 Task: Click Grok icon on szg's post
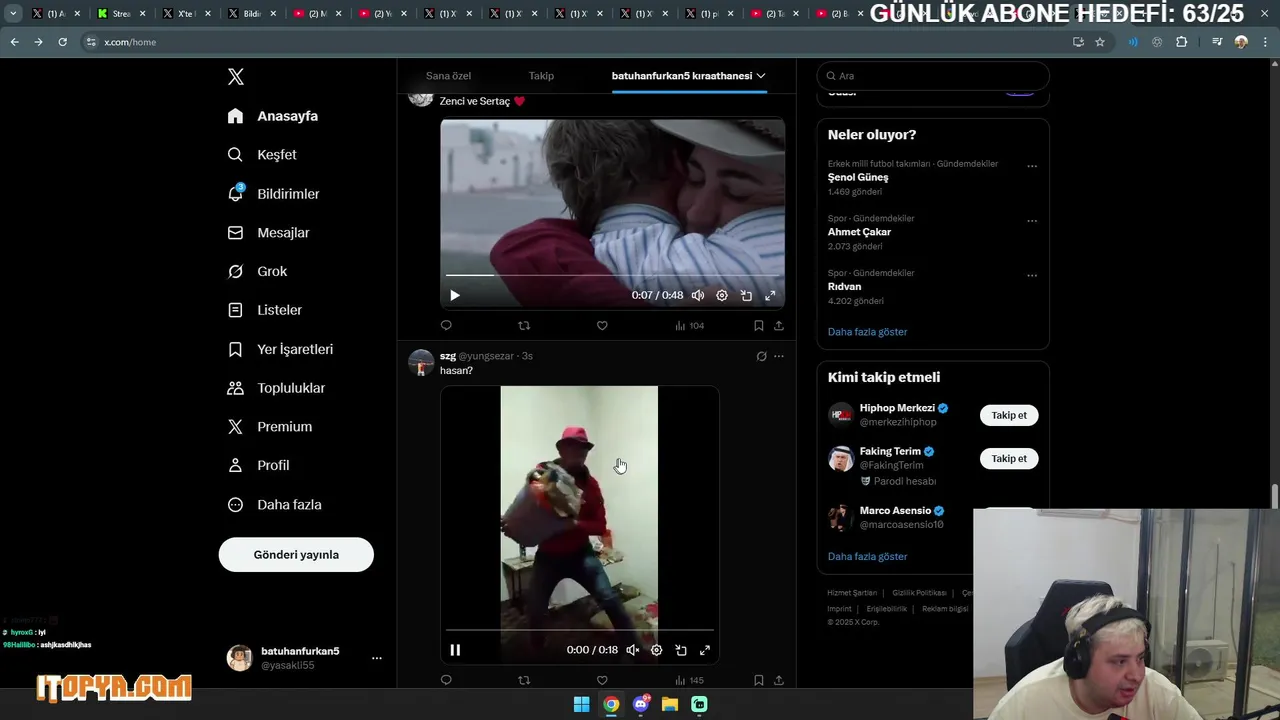click(761, 356)
